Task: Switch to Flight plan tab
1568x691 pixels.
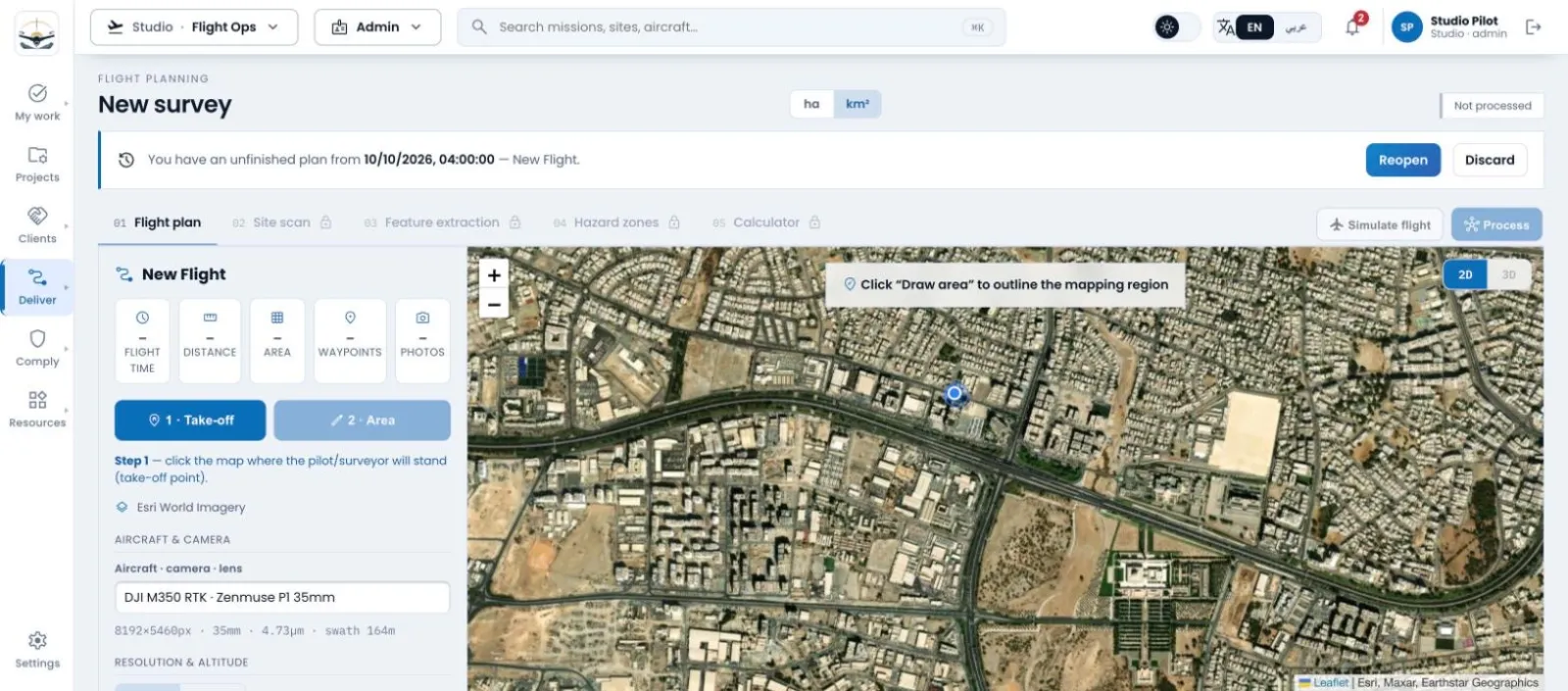Action: click(x=158, y=222)
